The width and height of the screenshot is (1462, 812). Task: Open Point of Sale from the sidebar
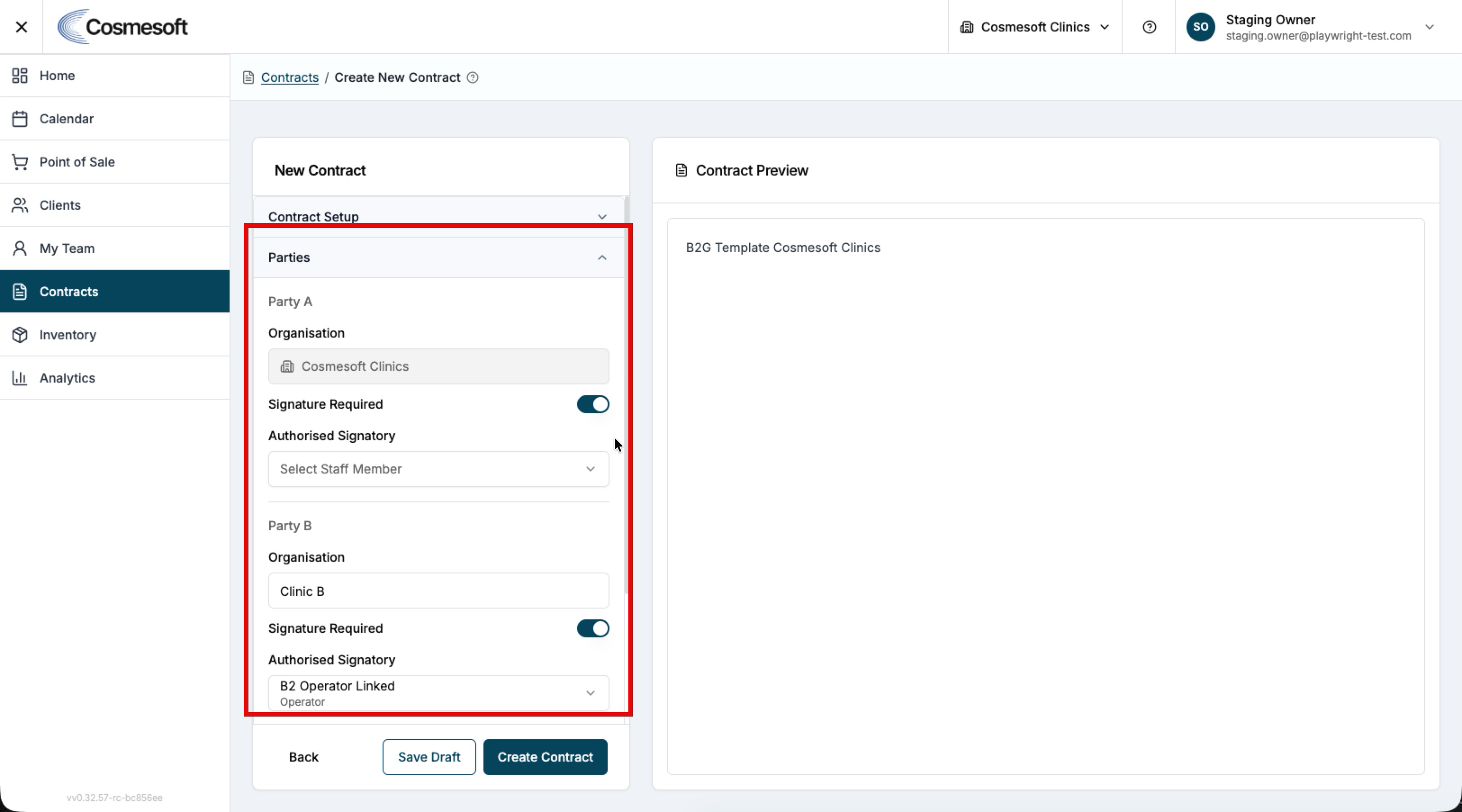pos(115,162)
